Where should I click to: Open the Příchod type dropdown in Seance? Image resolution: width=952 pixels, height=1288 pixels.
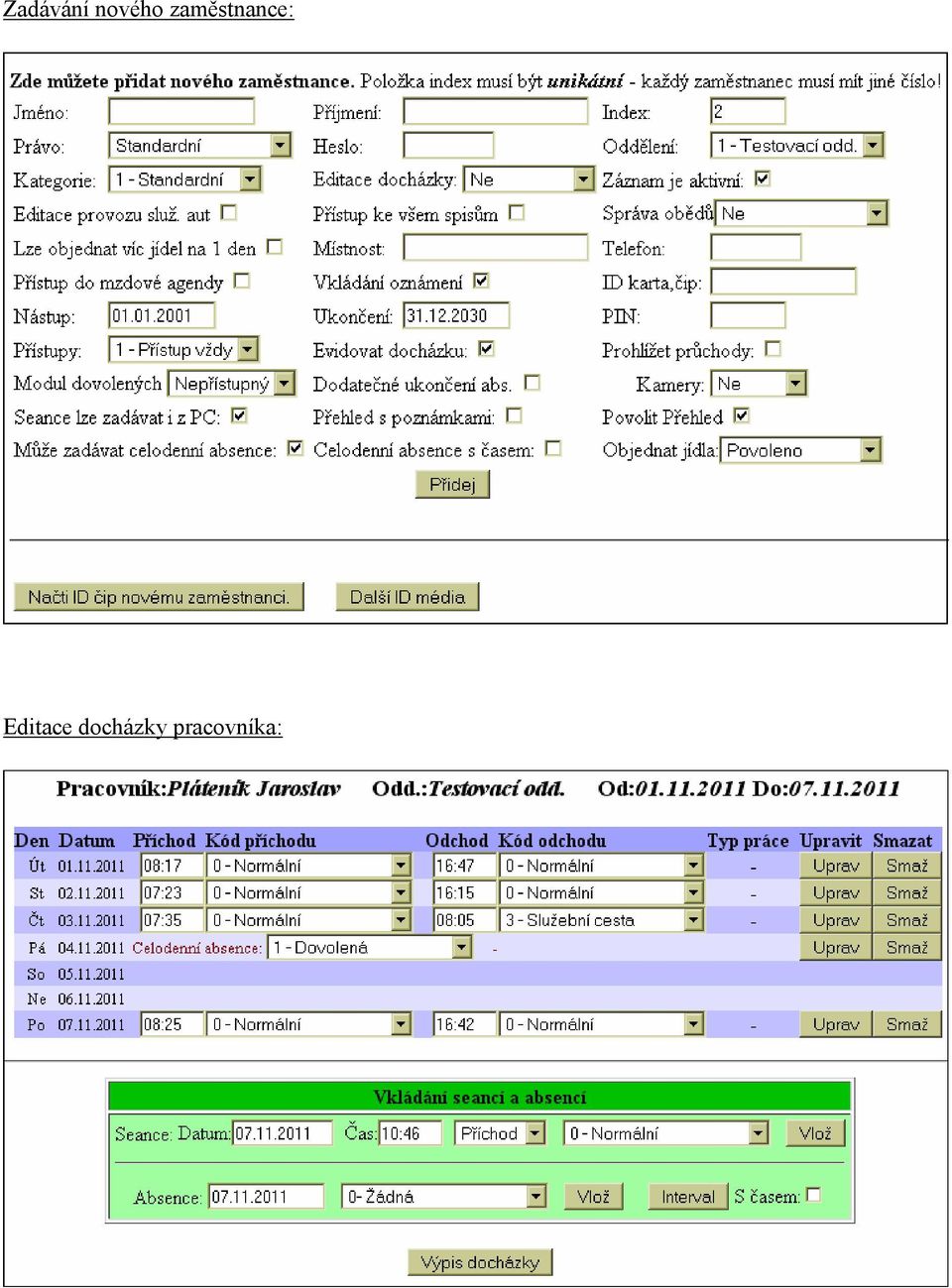500,1133
